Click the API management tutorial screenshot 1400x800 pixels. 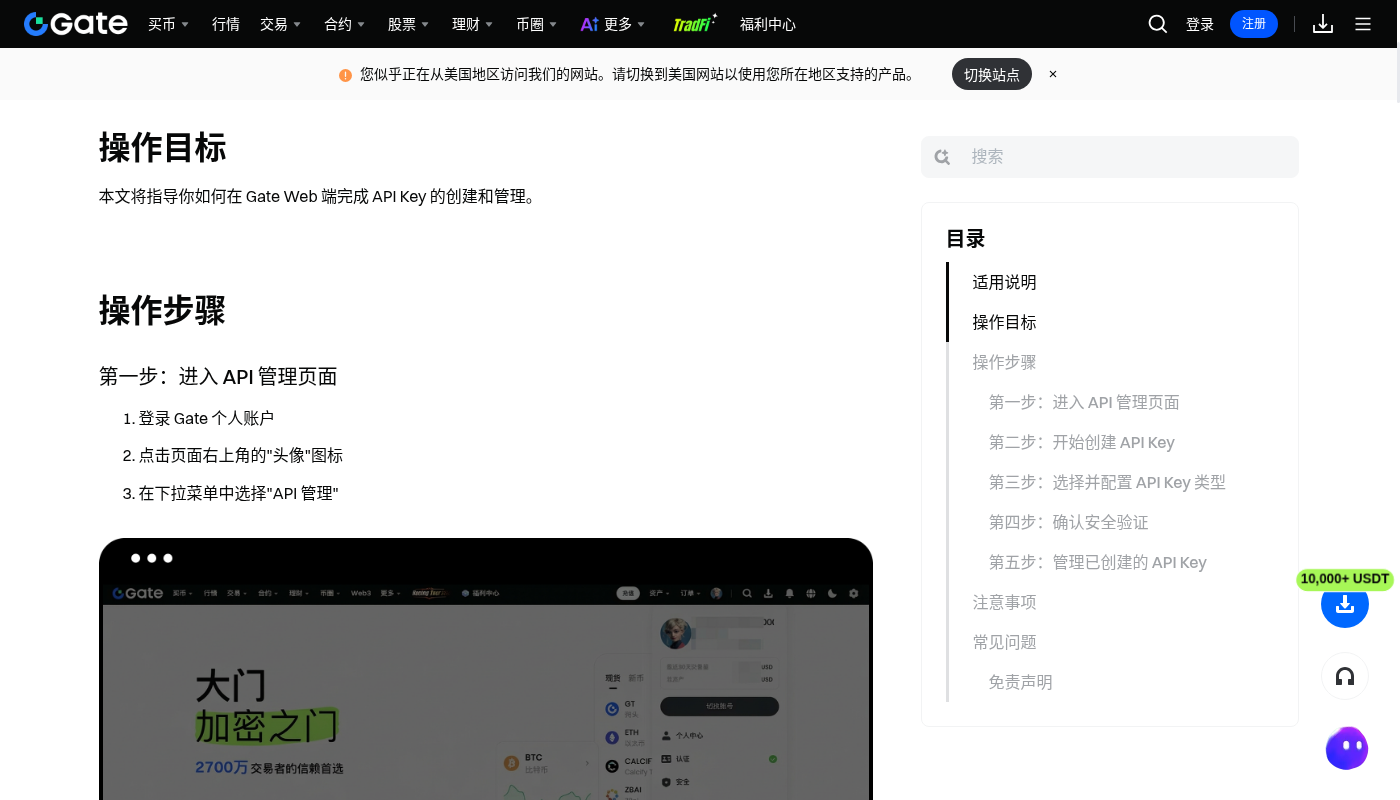point(486,669)
